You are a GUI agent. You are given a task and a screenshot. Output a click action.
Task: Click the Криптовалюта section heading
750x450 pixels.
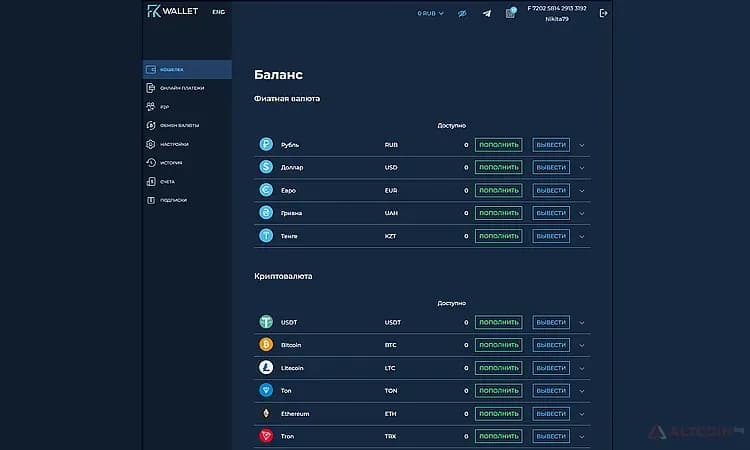tap(283, 276)
